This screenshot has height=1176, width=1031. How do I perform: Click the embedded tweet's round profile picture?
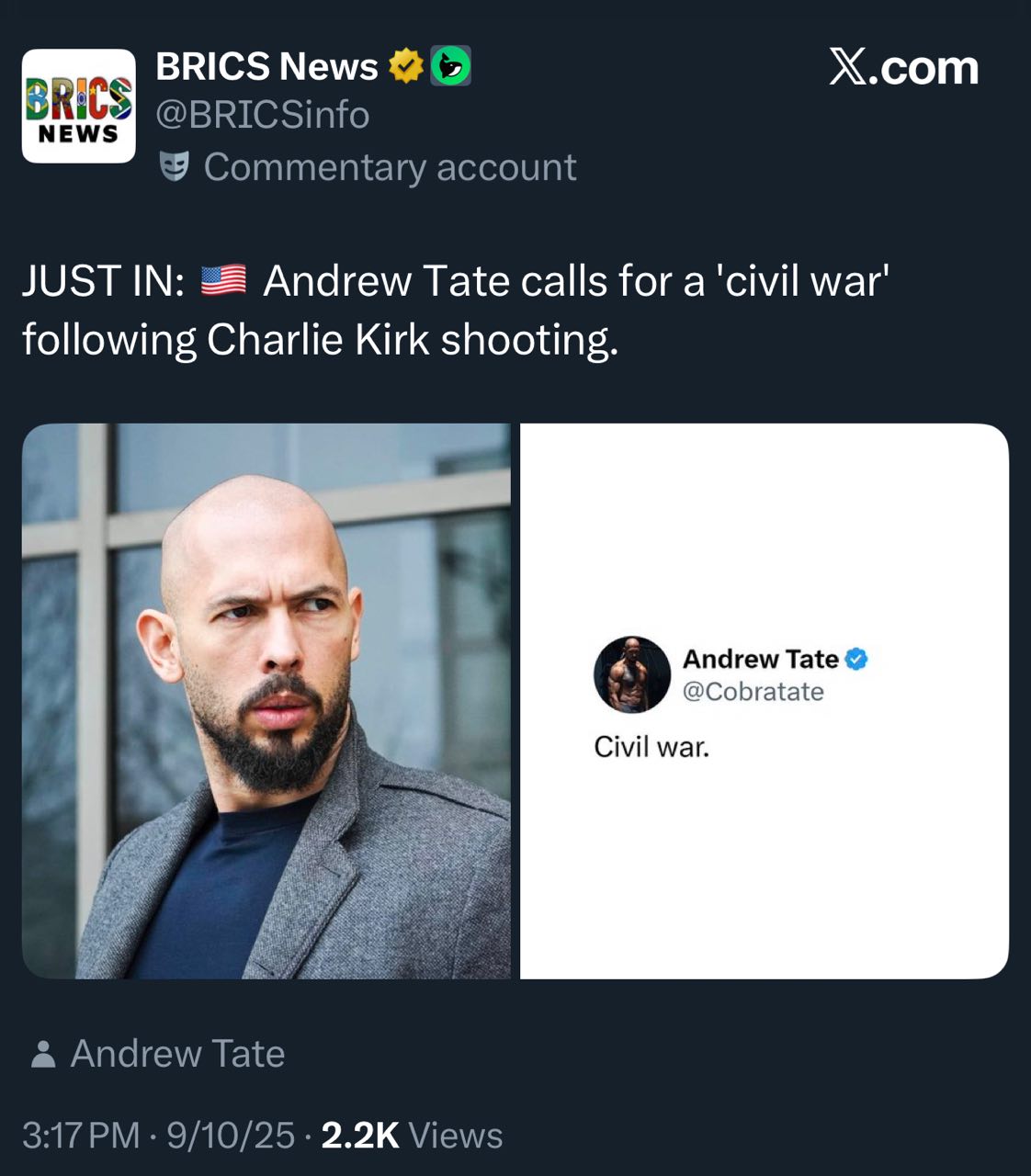coord(632,674)
